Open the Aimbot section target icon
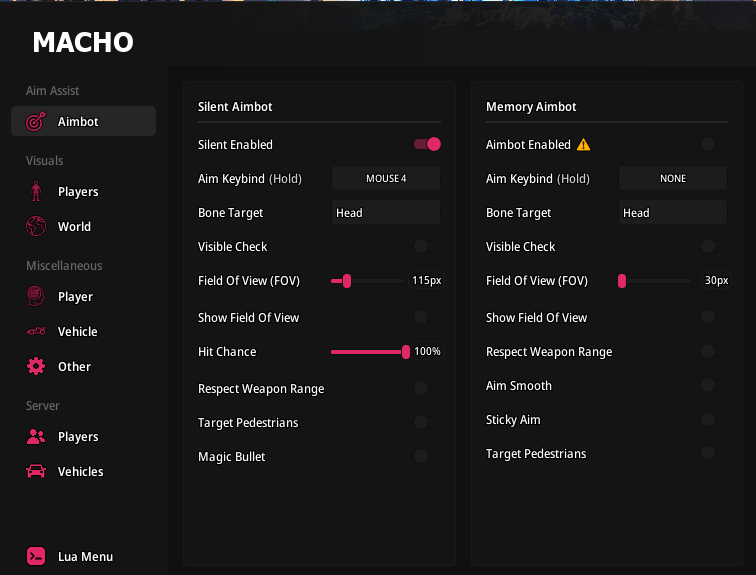This screenshot has height=575, width=756. tap(36, 122)
